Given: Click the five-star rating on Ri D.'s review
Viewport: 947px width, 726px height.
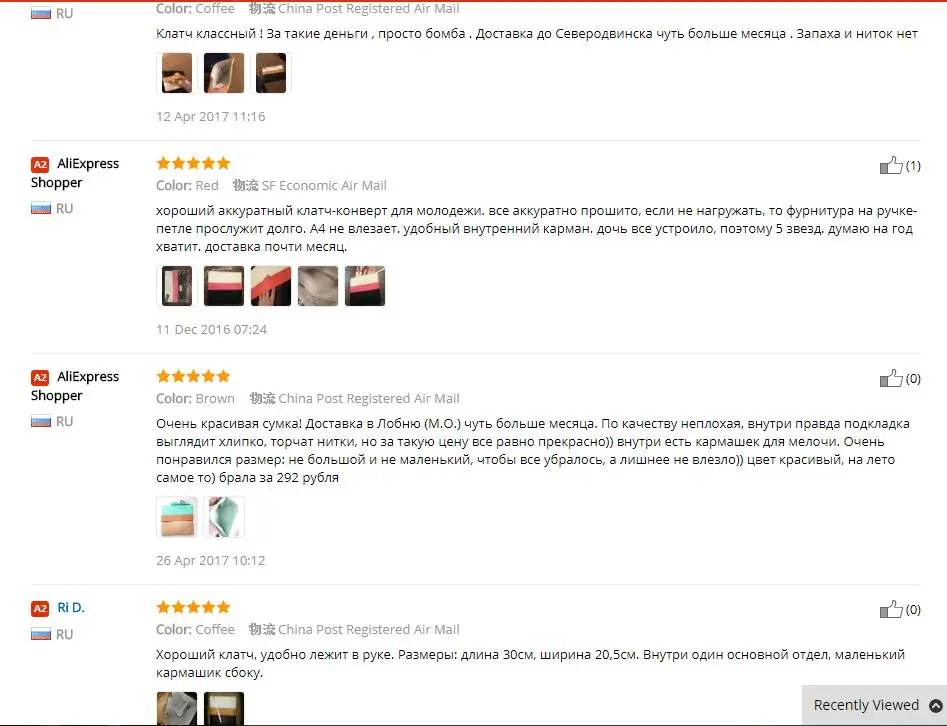Looking at the screenshot, I should pos(193,607).
